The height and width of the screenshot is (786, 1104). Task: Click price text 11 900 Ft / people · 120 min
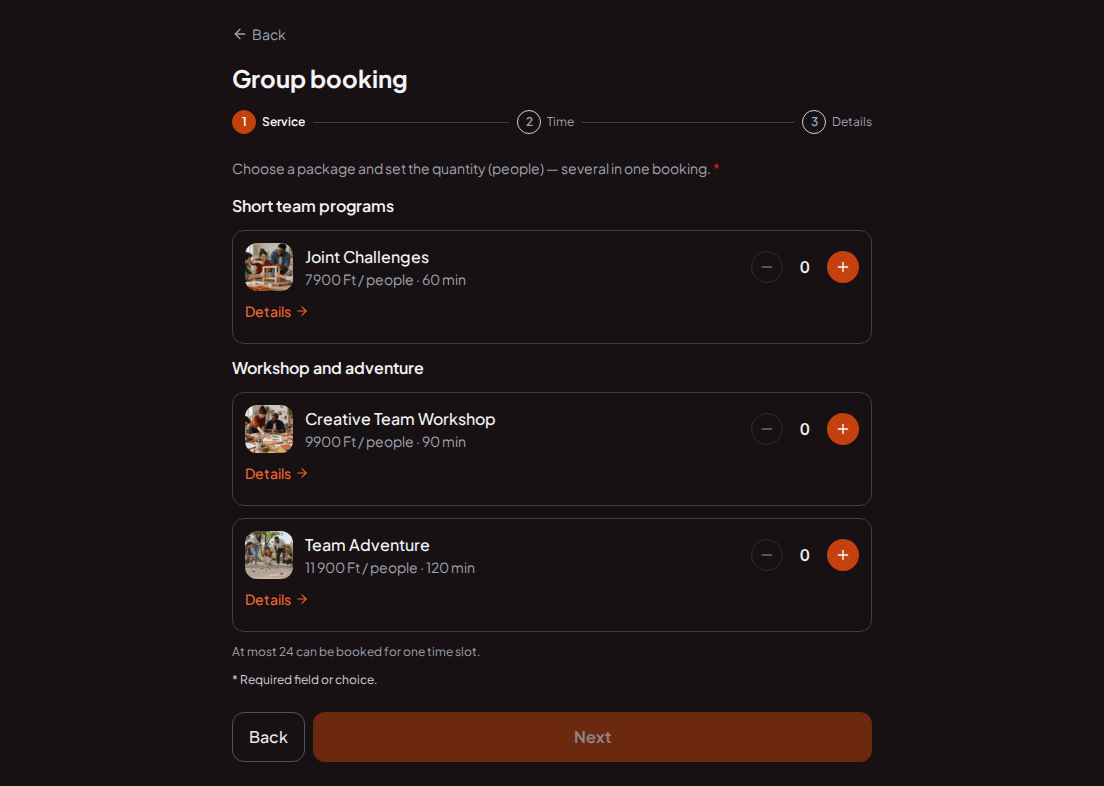pos(389,568)
